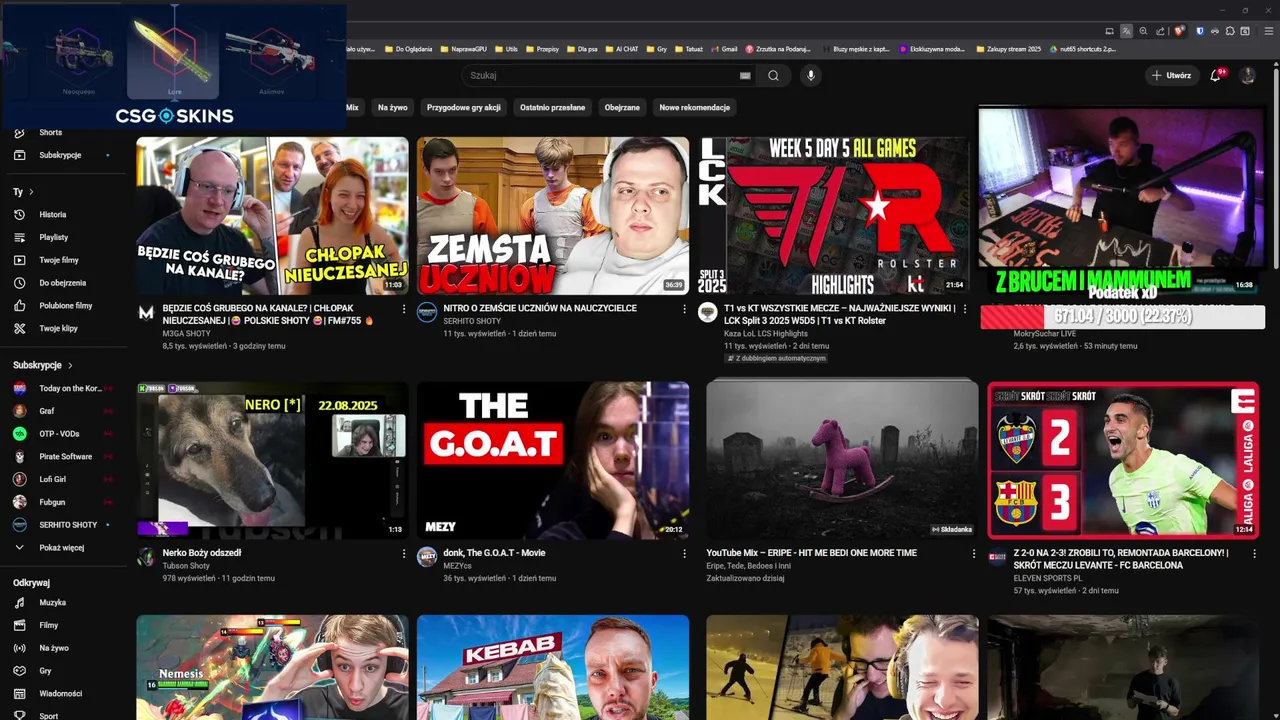Open Shorts in the sidebar
Image resolution: width=1280 pixels, height=720 pixels.
[50, 132]
